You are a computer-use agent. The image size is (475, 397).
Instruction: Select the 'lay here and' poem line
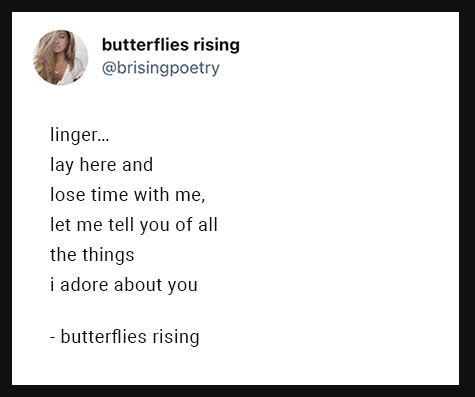[x=102, y=165]
